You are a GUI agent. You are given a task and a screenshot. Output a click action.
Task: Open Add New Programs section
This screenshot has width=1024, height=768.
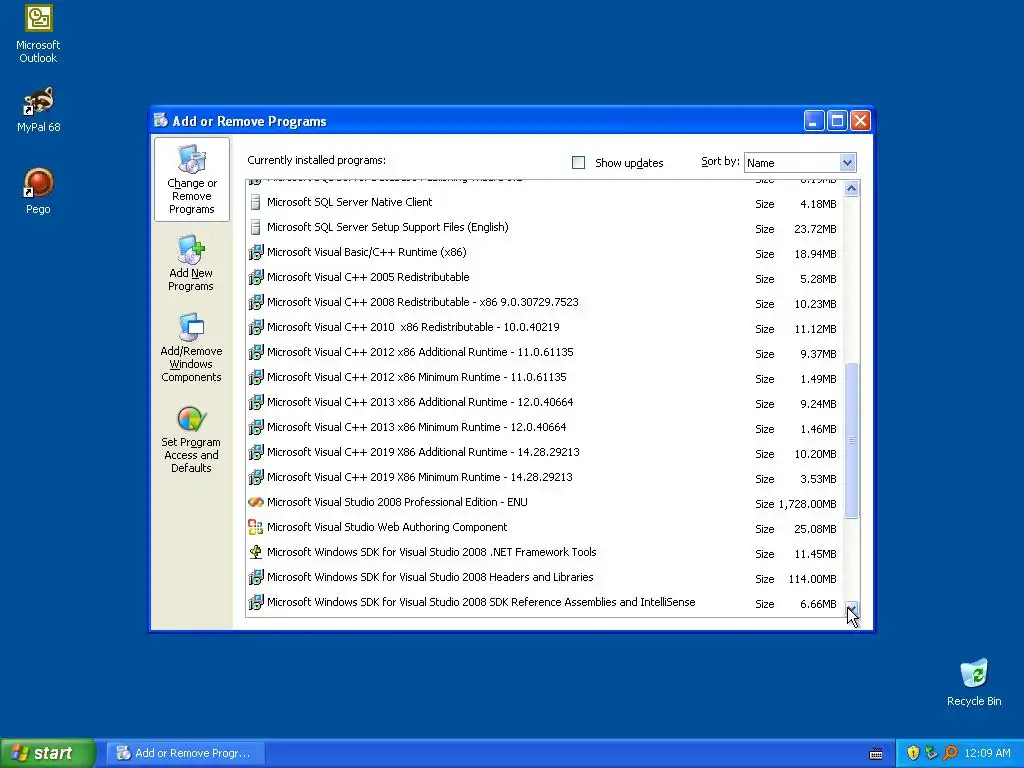[x=191, y=263]
